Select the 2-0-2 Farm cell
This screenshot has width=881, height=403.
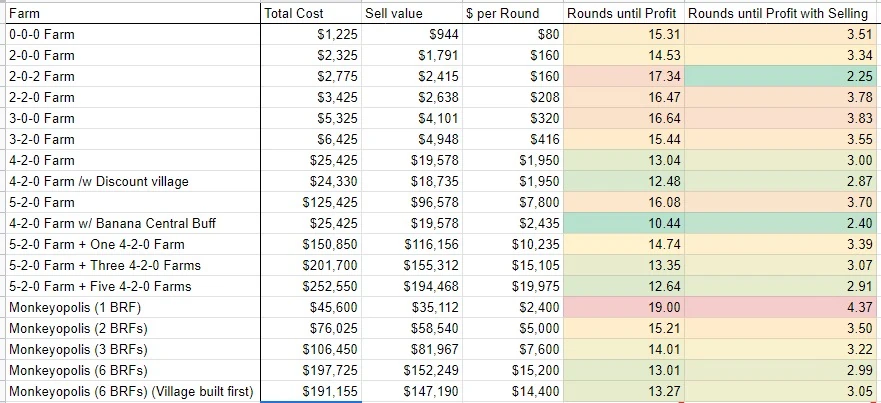pos(130,76)
